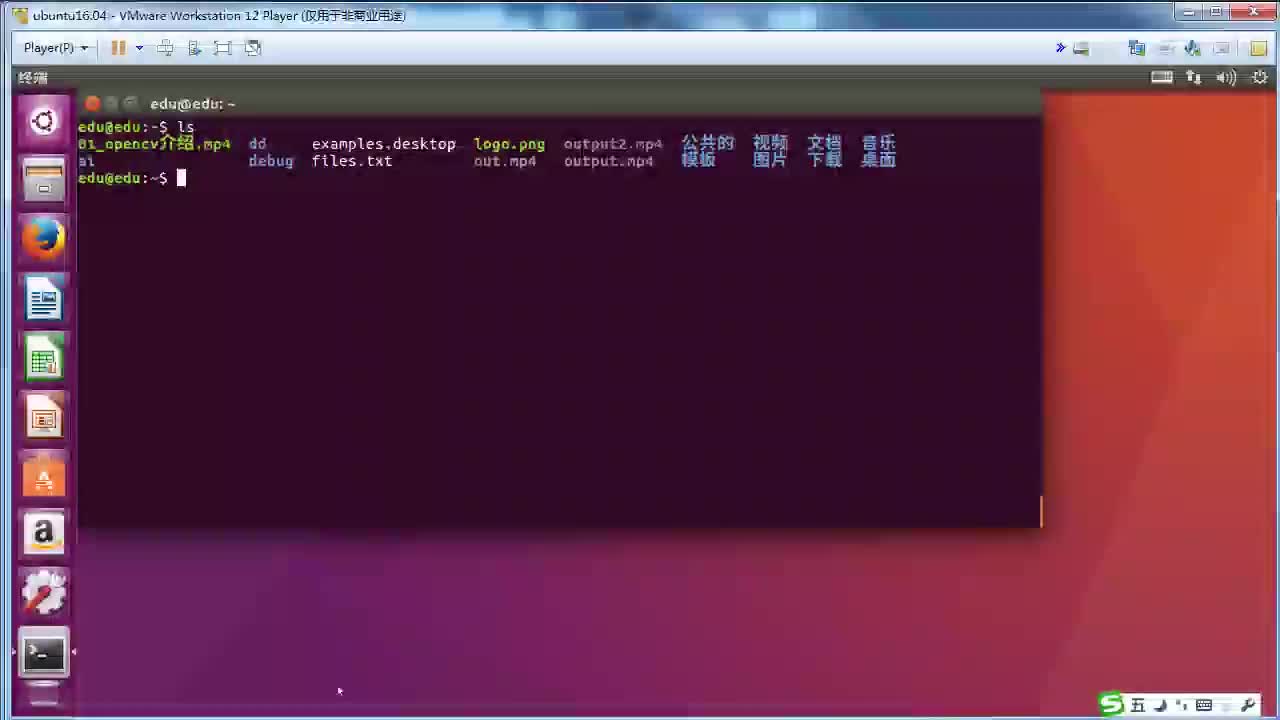Click the 视频 directory name
1280x720 pixels.
tap(771, 144)
